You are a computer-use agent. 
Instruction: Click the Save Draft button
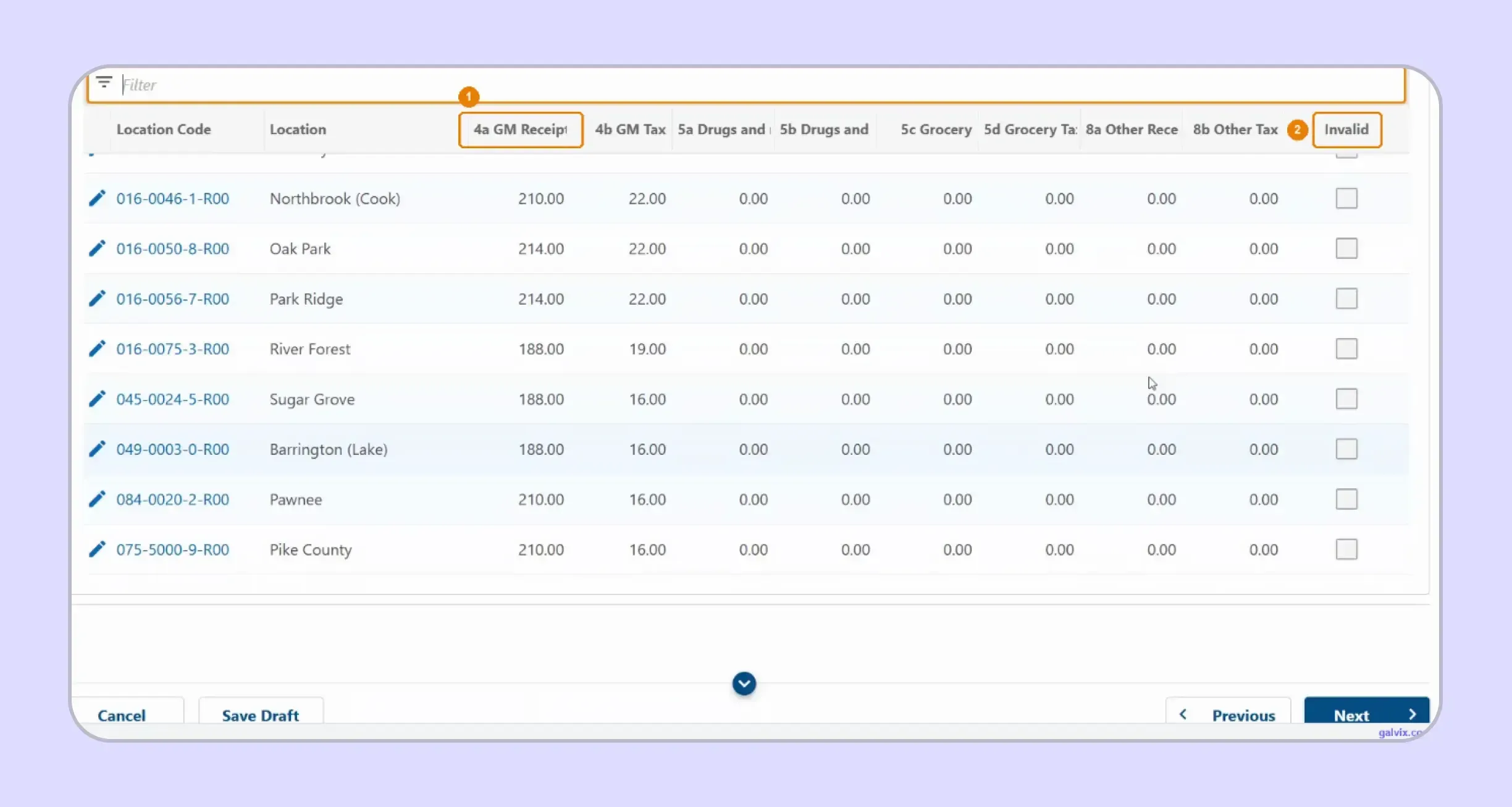click(261, 715)
